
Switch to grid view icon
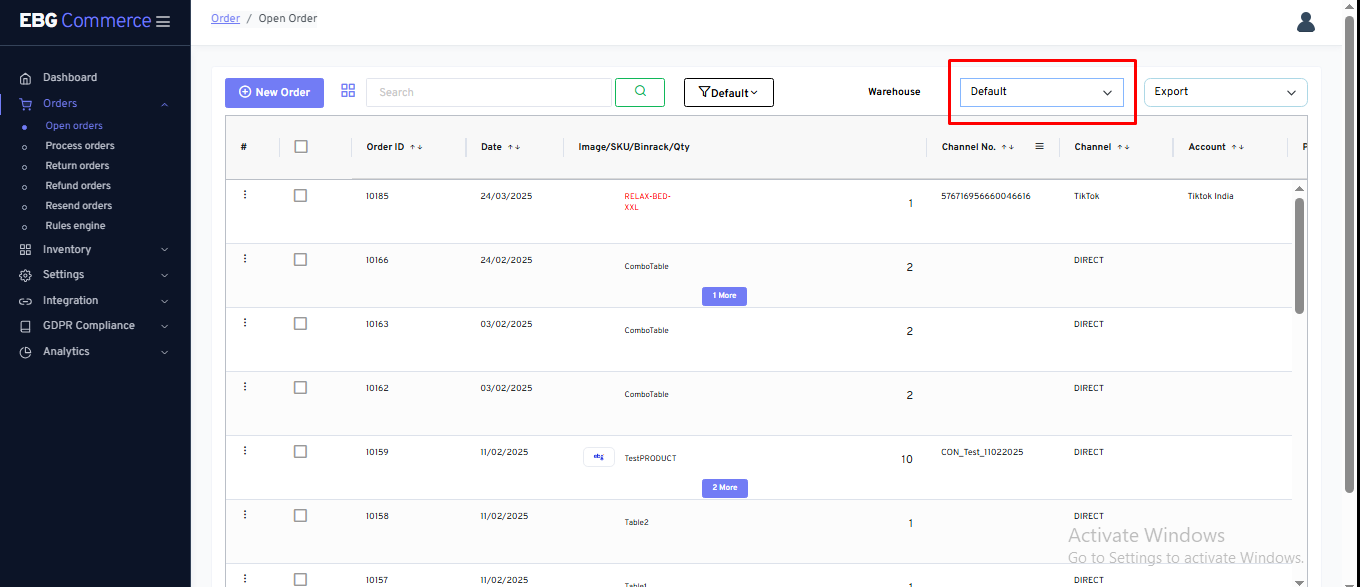[x=348, y=91]
